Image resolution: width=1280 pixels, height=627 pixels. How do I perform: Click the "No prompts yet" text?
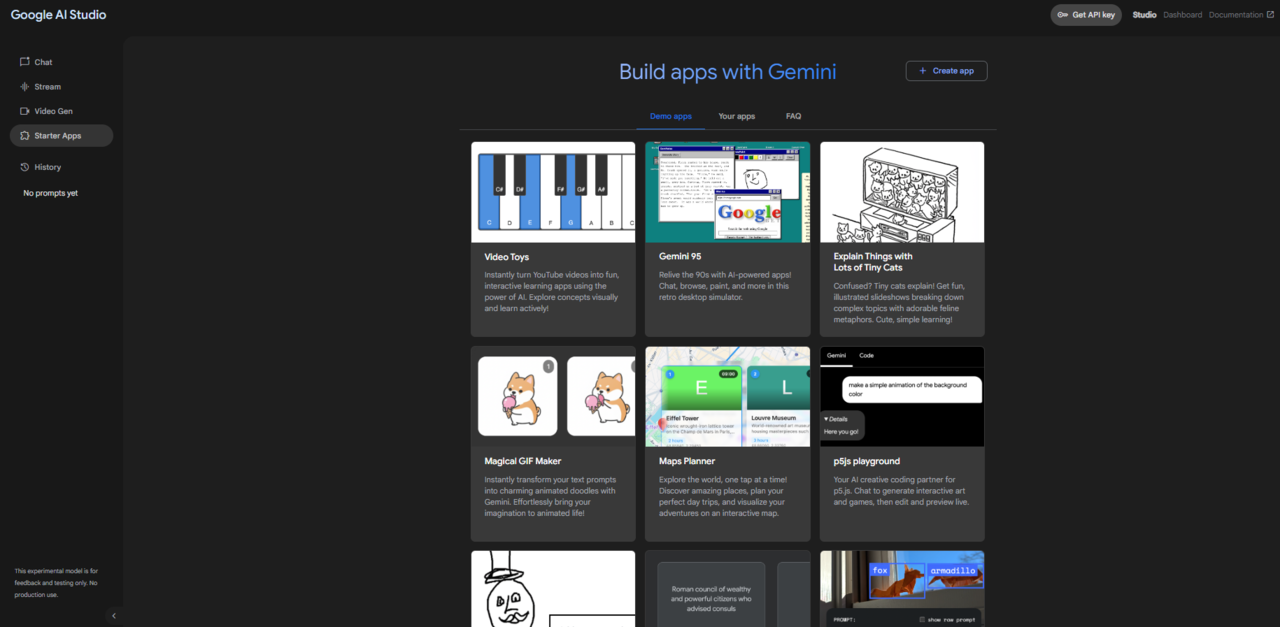(51, 193)
